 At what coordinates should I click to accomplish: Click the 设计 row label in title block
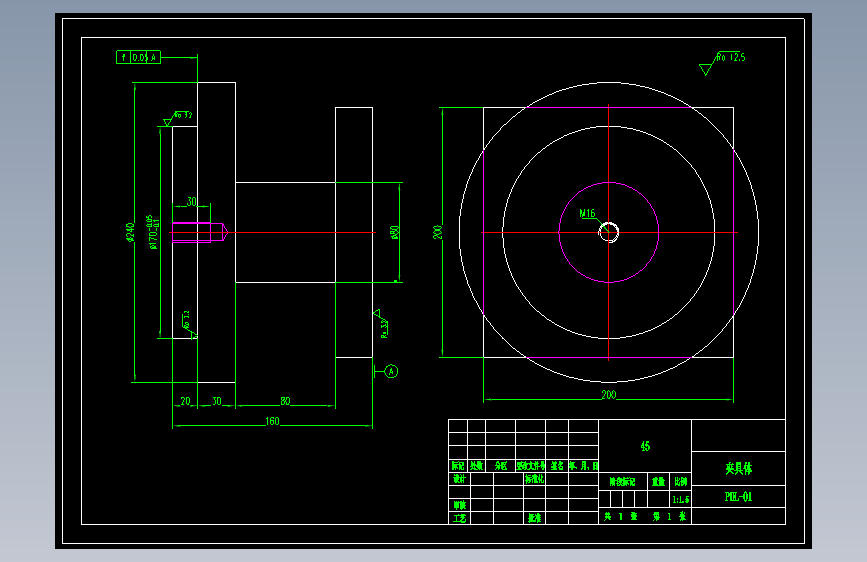tap(459, 479)
